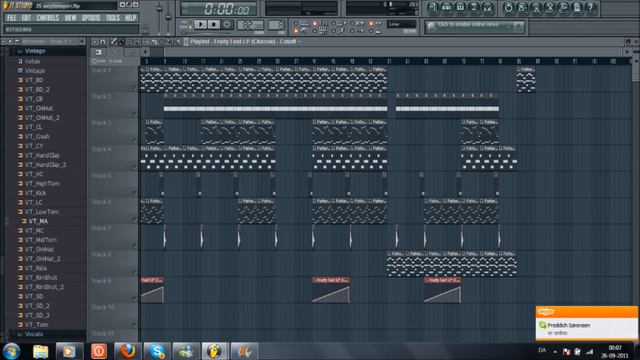Image resolution: width=640 pixels, height=360 pixels.
Task: Mute Track 6 using its green light
Action: 134,220
